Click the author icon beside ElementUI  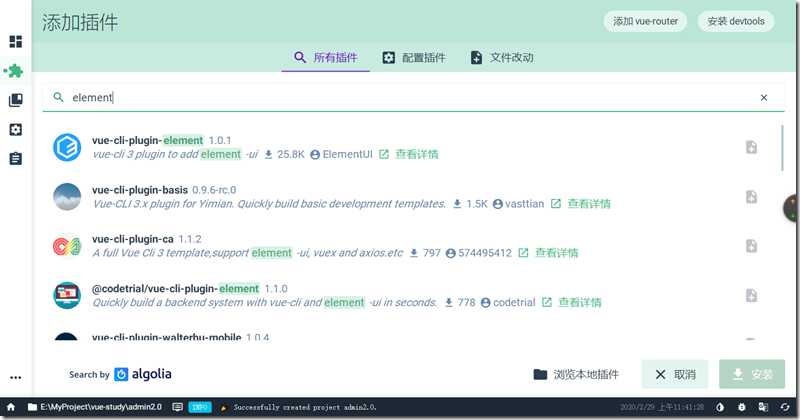pos(315,154)
